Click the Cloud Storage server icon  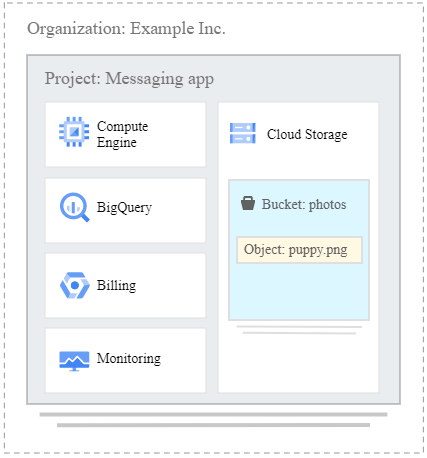tap(243, 133)
